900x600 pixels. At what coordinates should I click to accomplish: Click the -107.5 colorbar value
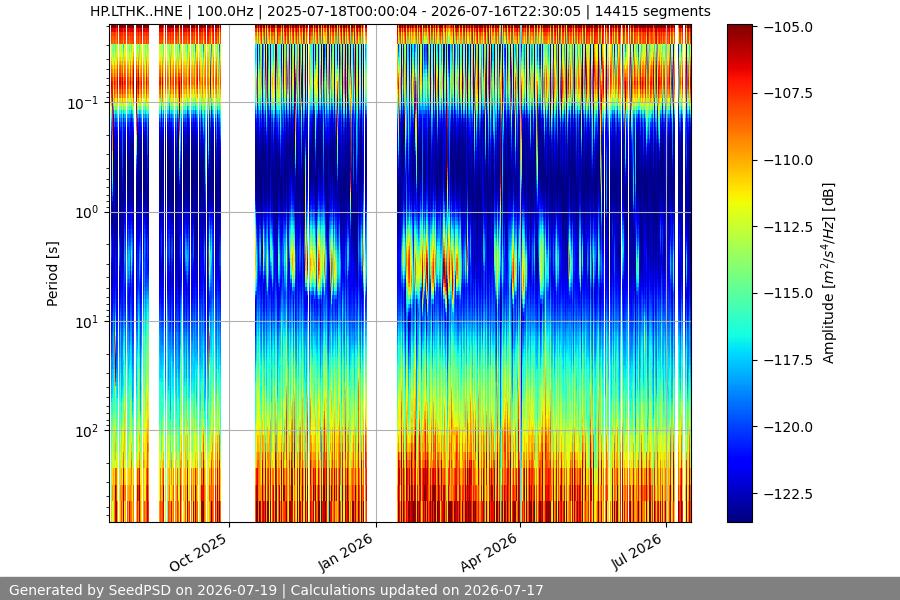click(788, 93)
